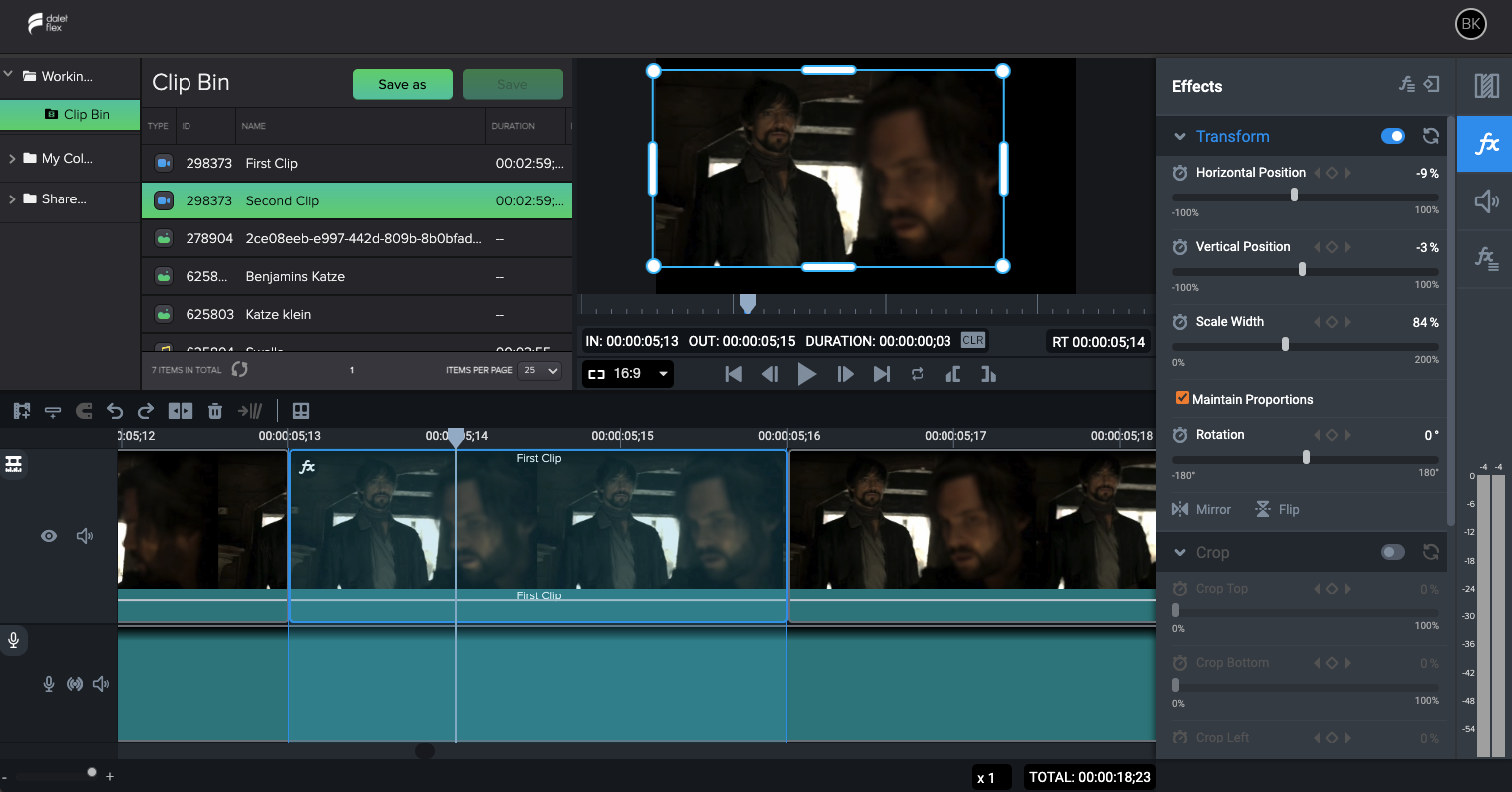The width and height of the screenshot is (1512, 792).
Task: Undo the last timeline action
Action: pyautogui.click(x=115, y=410)
